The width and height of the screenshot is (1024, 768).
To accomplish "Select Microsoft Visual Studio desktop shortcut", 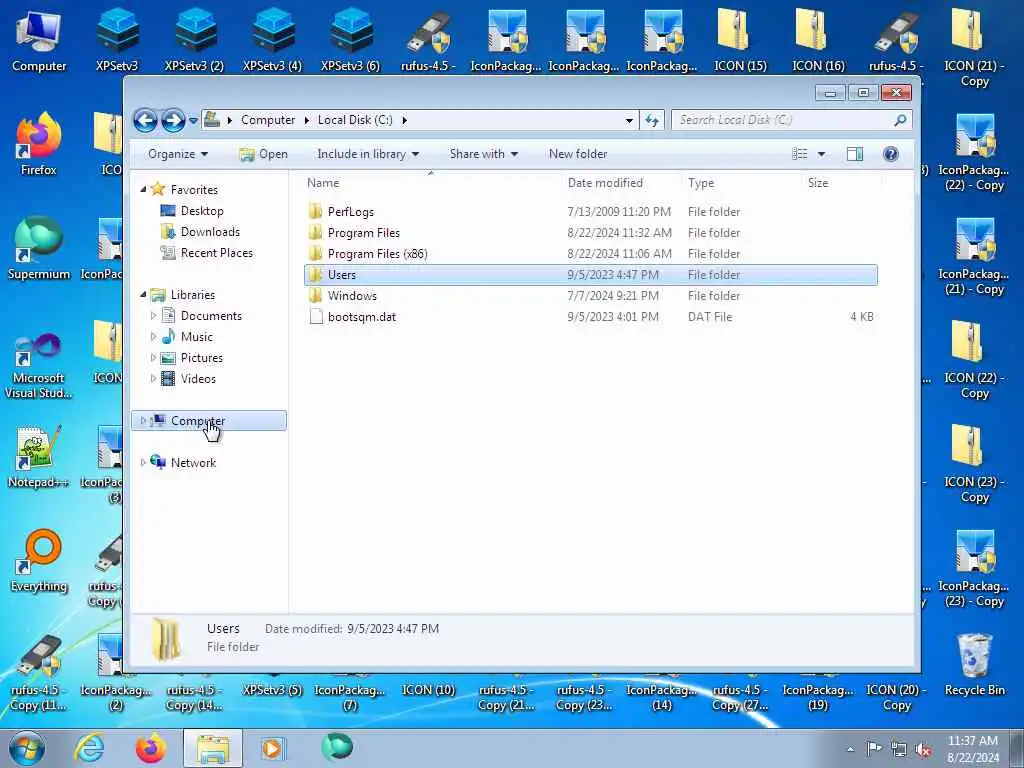I will [39, 366].
